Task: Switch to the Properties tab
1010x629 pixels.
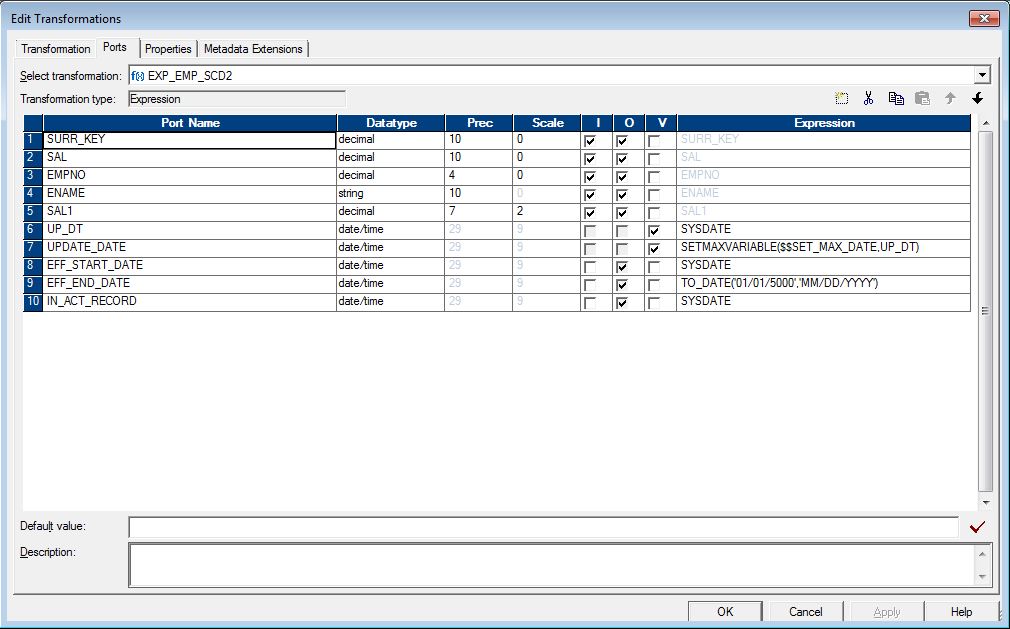Action: click(x=168, y=48)
